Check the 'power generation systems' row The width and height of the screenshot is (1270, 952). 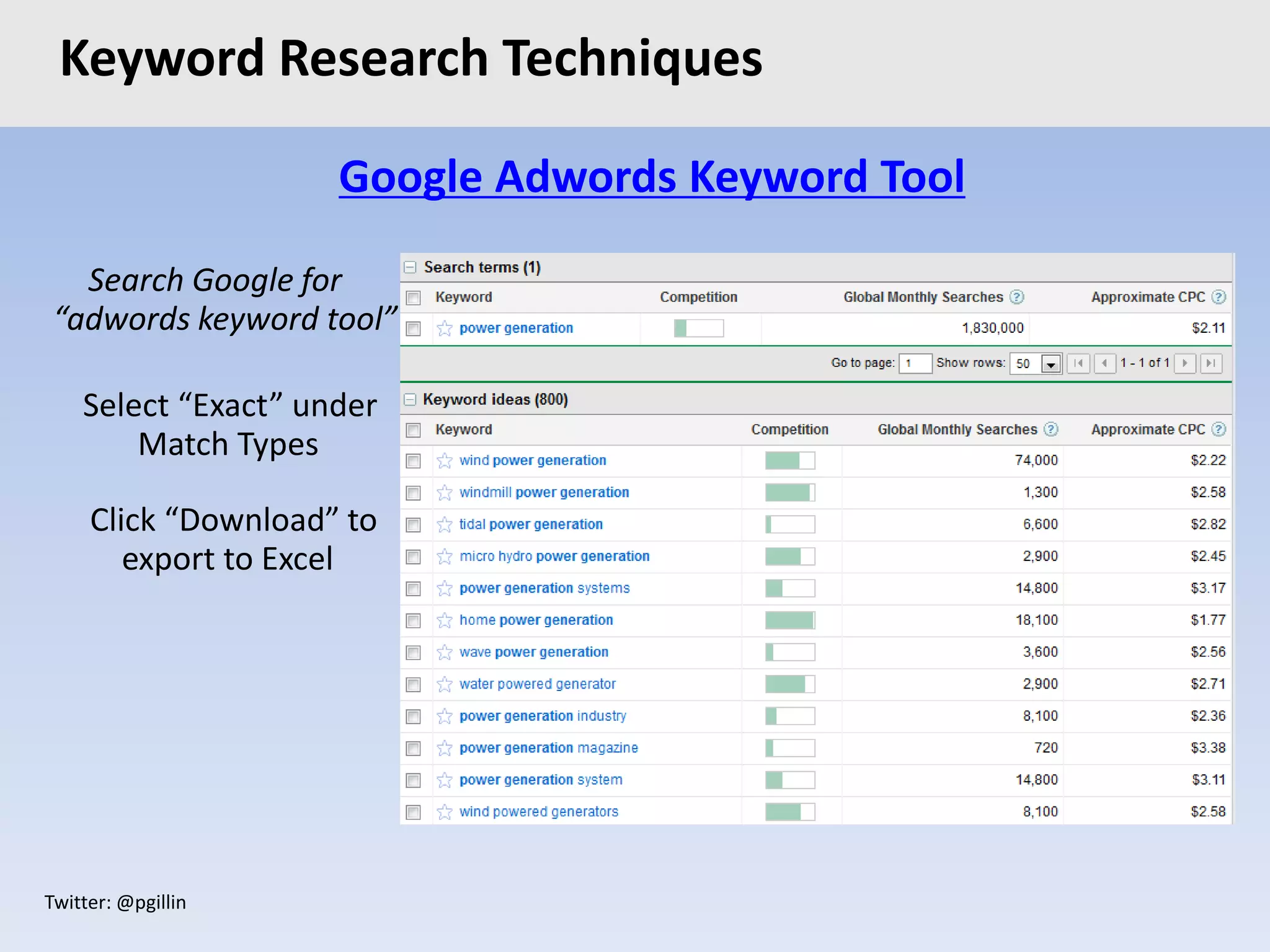click(413, 589)
